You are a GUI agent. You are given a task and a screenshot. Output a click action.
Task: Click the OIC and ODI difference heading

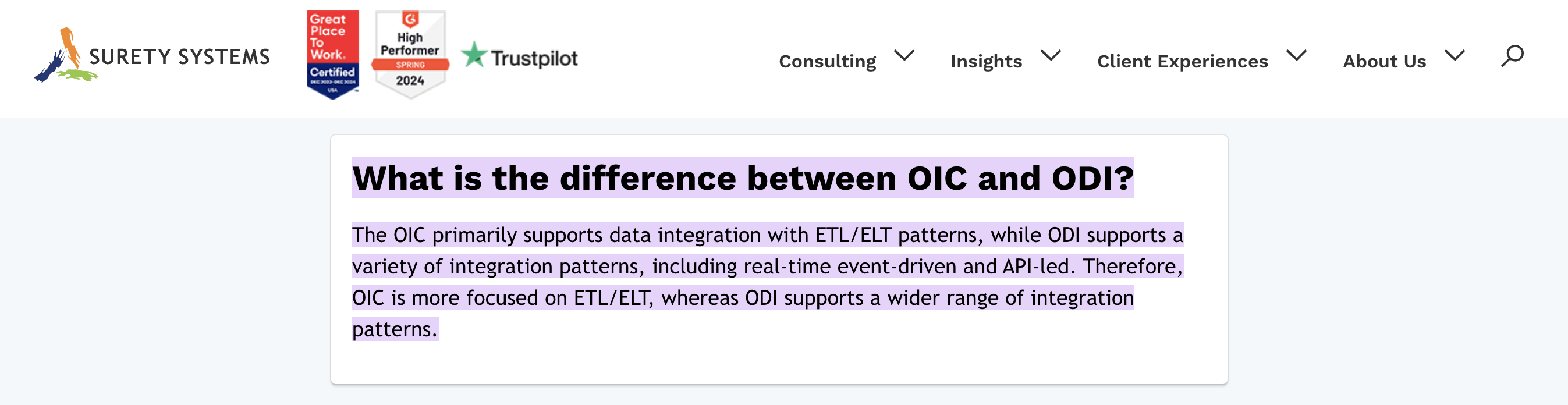click(743, 178)
